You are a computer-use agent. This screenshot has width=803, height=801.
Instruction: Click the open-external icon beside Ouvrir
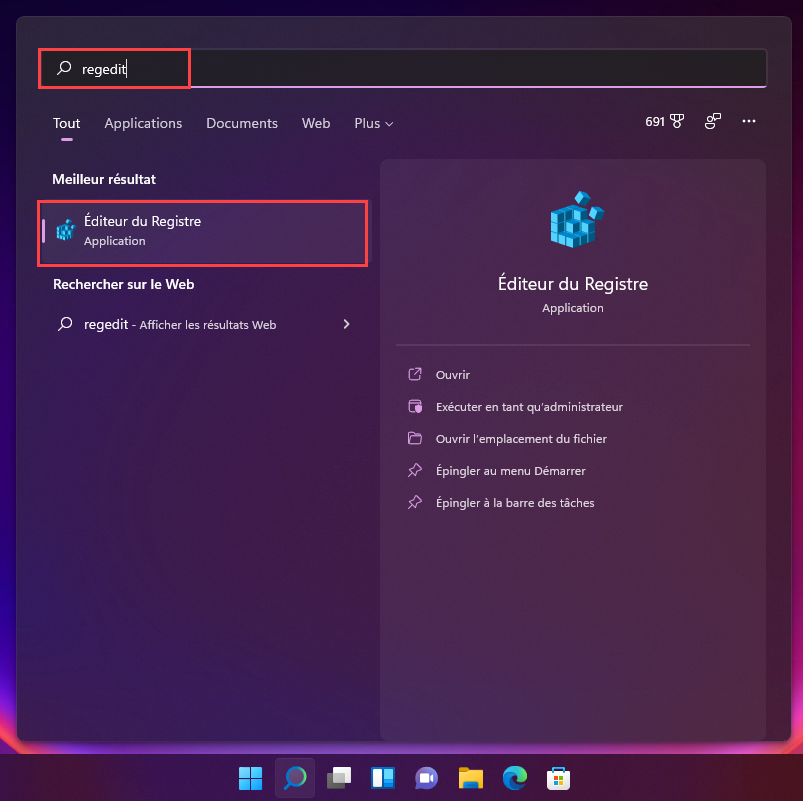click(x=415, y=374)
